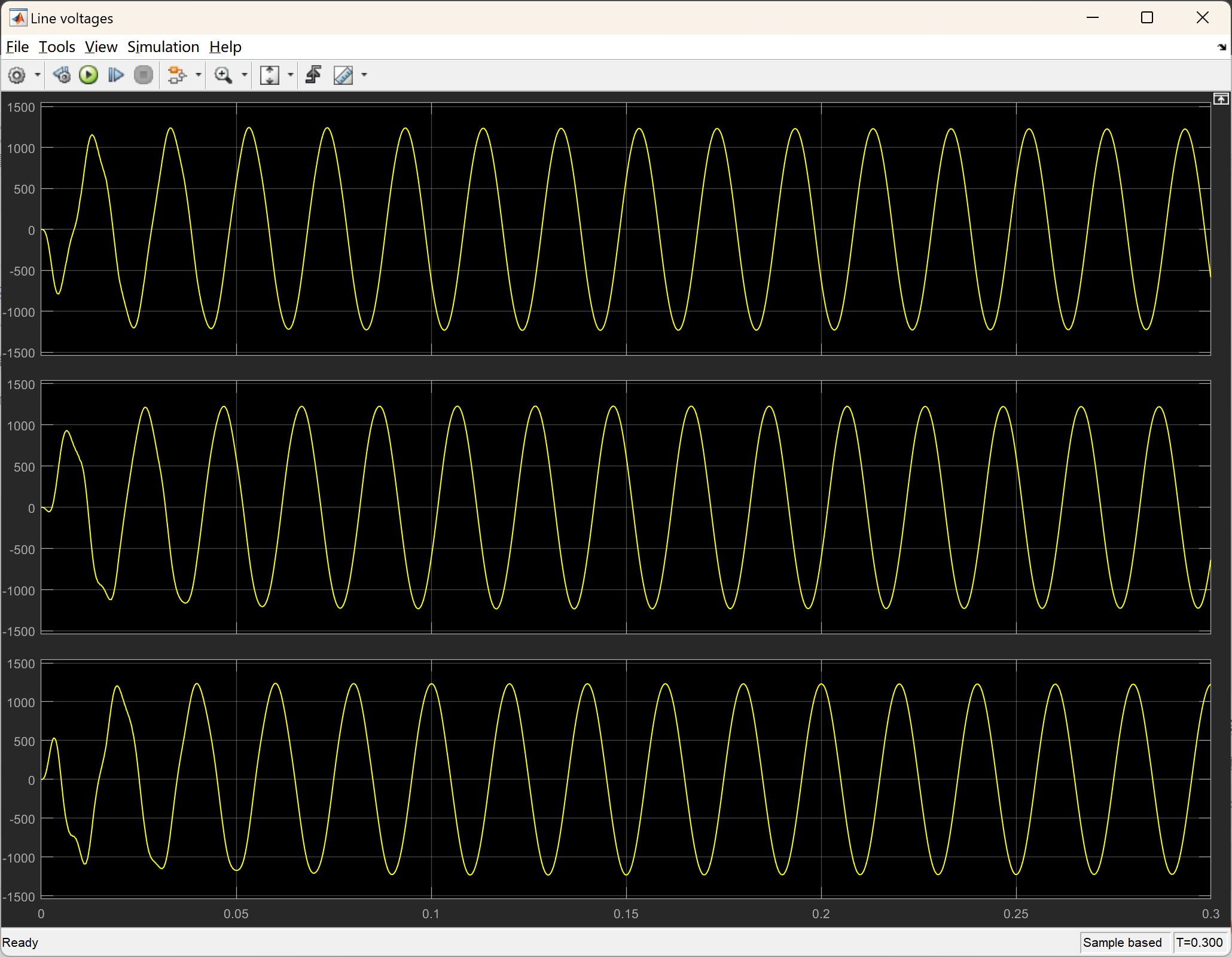
Task: Toggle the Triggers tool
Action: 313,75
